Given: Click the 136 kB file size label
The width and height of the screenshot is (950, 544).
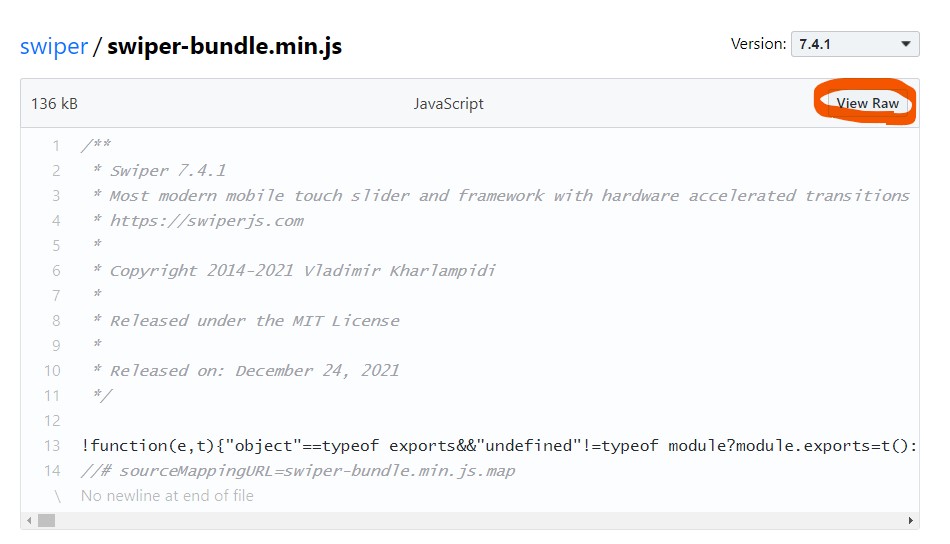Looking at the screenshot, I should [x=54, y=104].
